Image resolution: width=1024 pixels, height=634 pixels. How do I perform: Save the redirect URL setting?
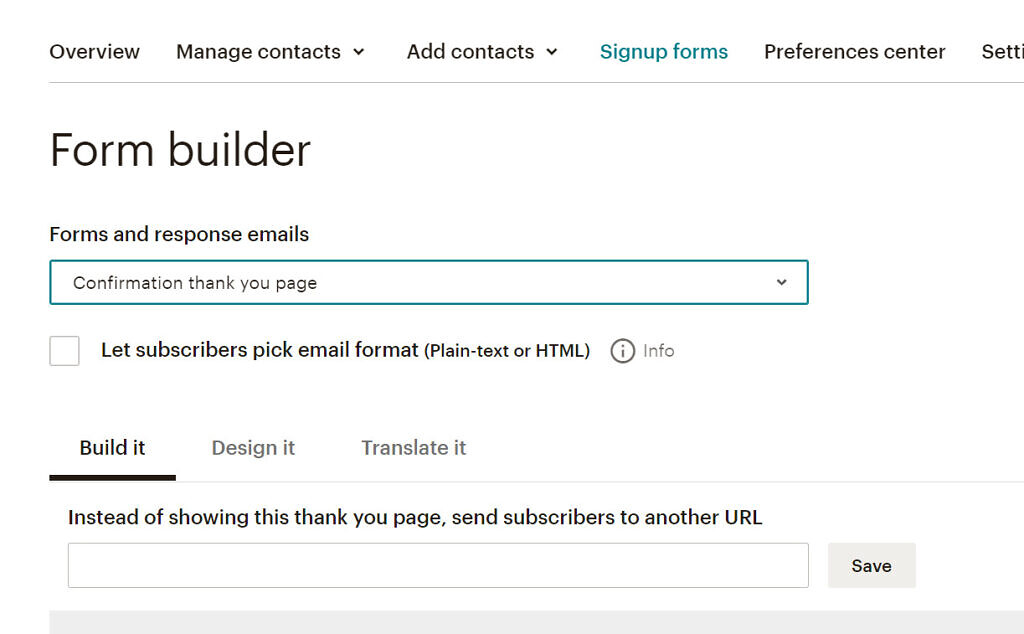point(871,565)
